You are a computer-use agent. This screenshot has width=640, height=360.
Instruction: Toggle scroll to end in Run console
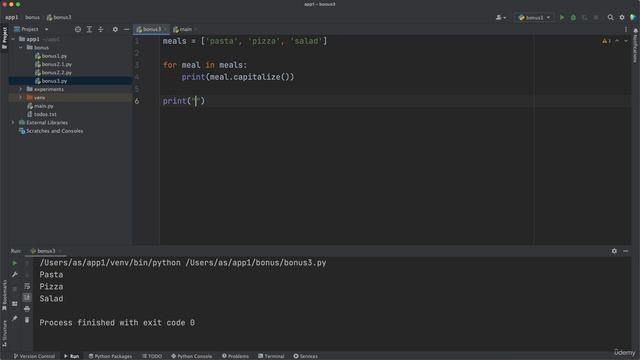(x=27, y=297)
